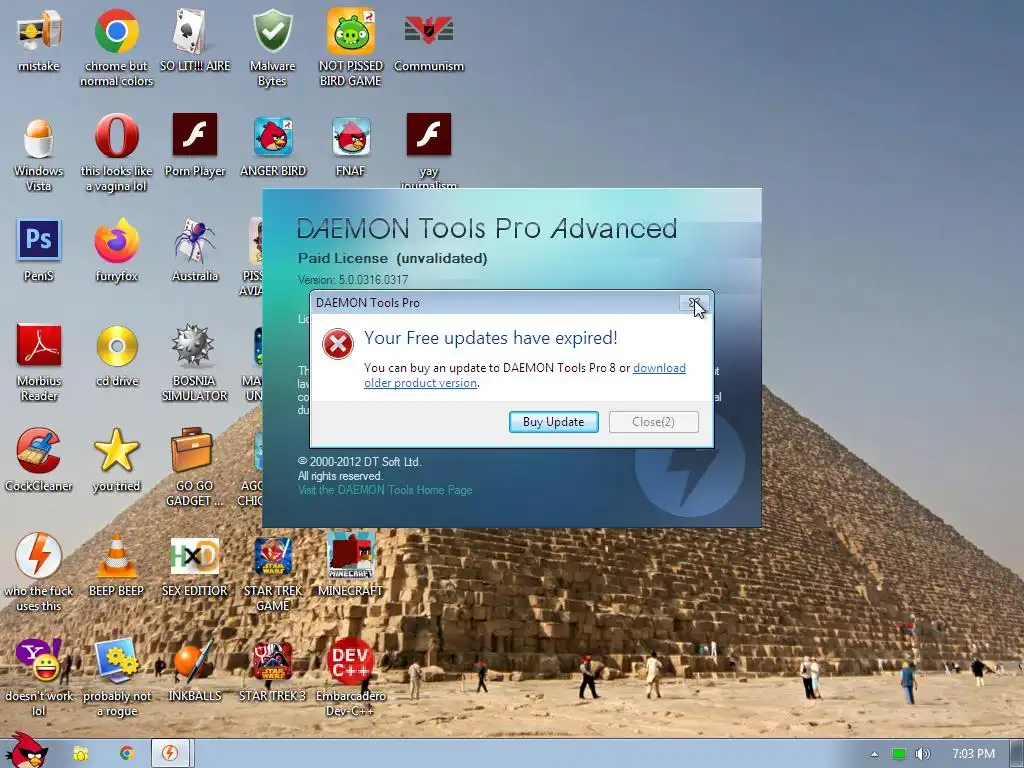Open the 'GO GO GADGET' briefcase icon
Screen dimensions: 1024x768
tap(192, 449)
